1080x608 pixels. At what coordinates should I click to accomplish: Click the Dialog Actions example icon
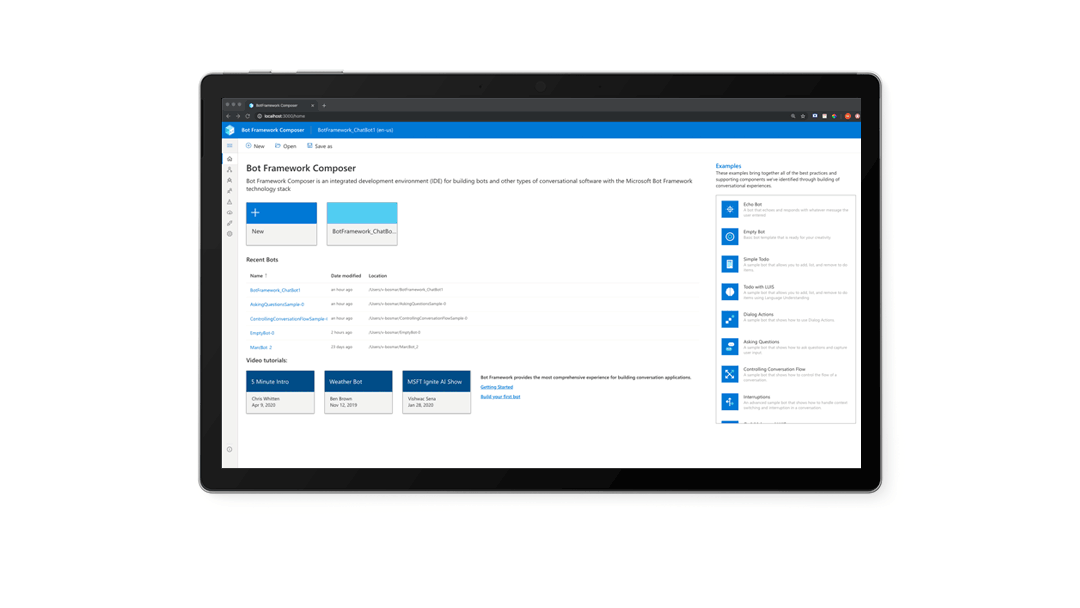click(x=729, y=319)
